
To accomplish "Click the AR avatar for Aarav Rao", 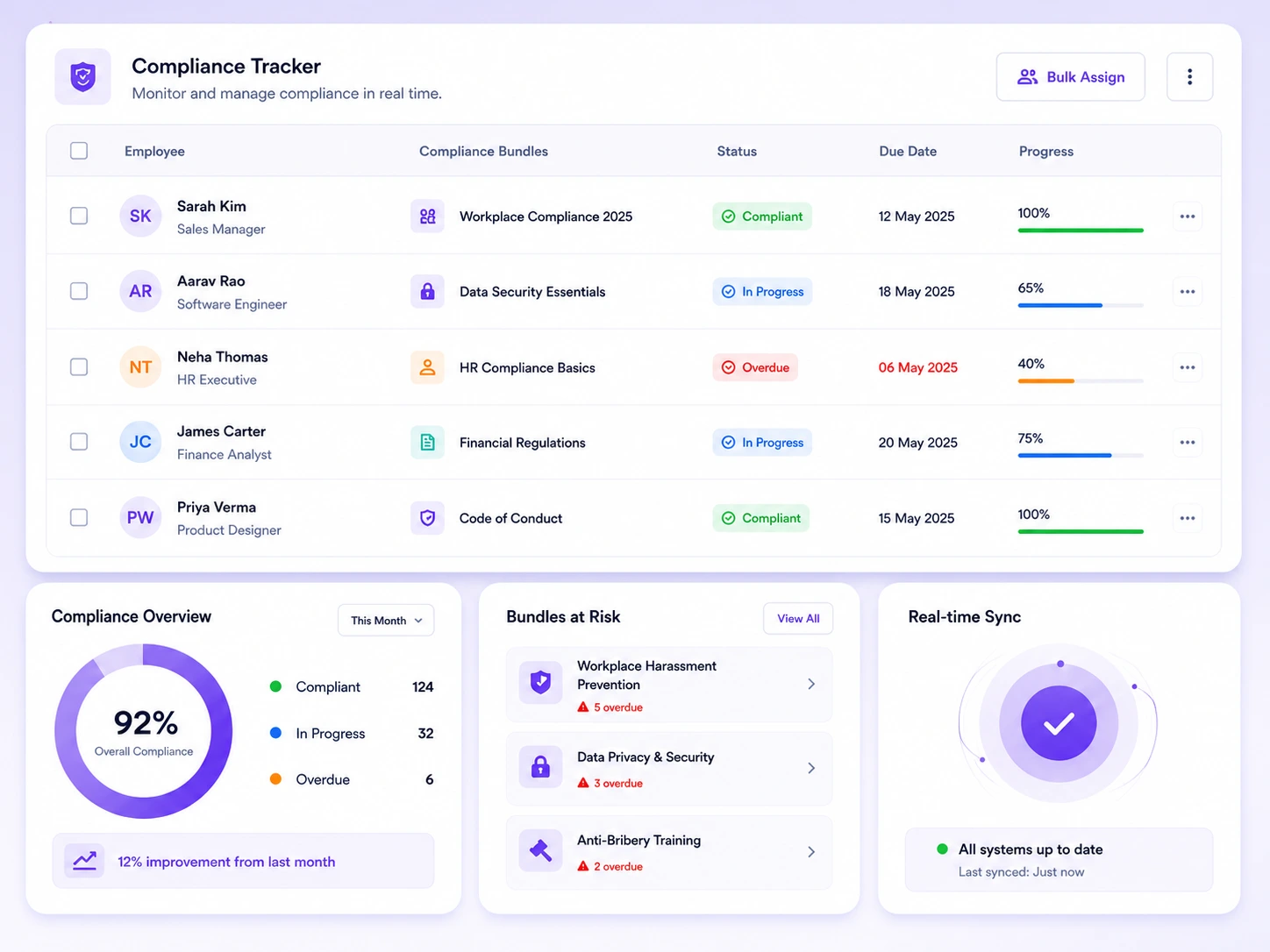I will tap(140, 291).
